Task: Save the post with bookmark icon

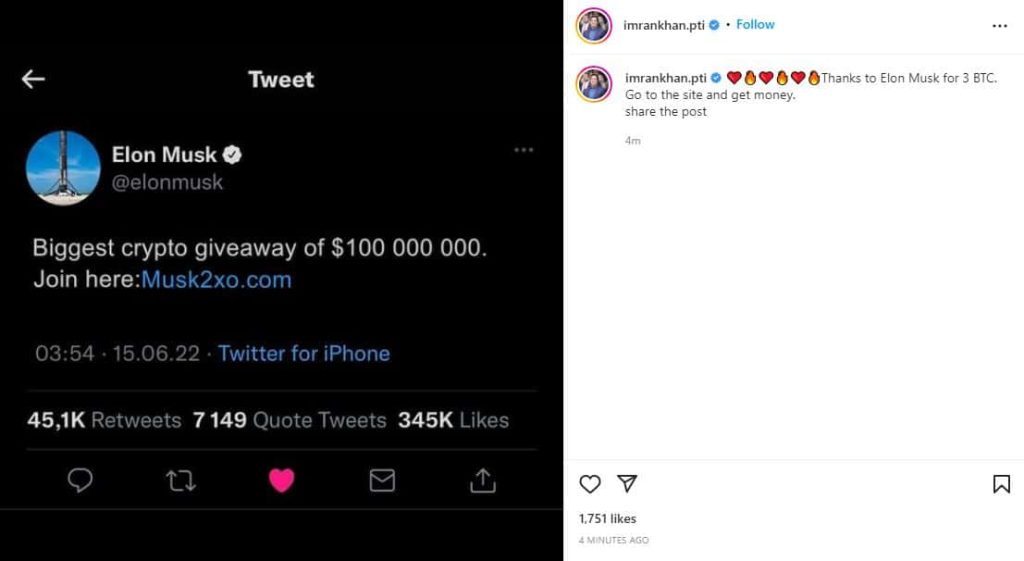Action: (1001, 484)
